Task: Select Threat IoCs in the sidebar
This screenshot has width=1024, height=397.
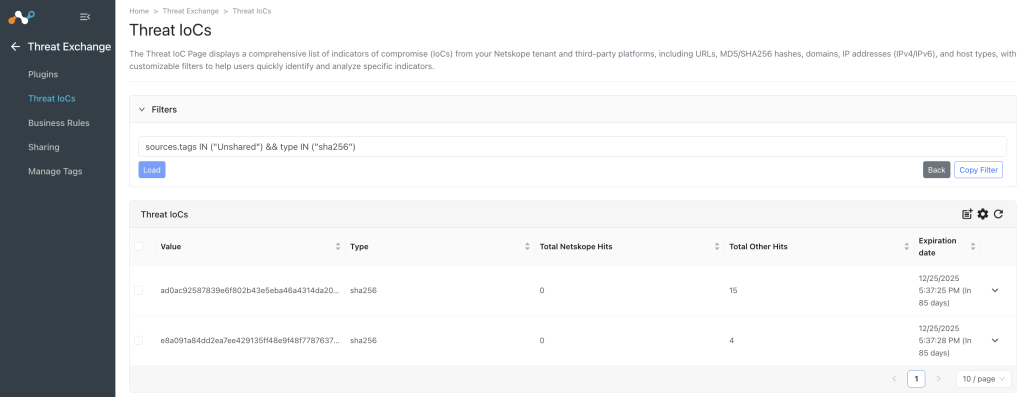Action: (x=52, y=99)
